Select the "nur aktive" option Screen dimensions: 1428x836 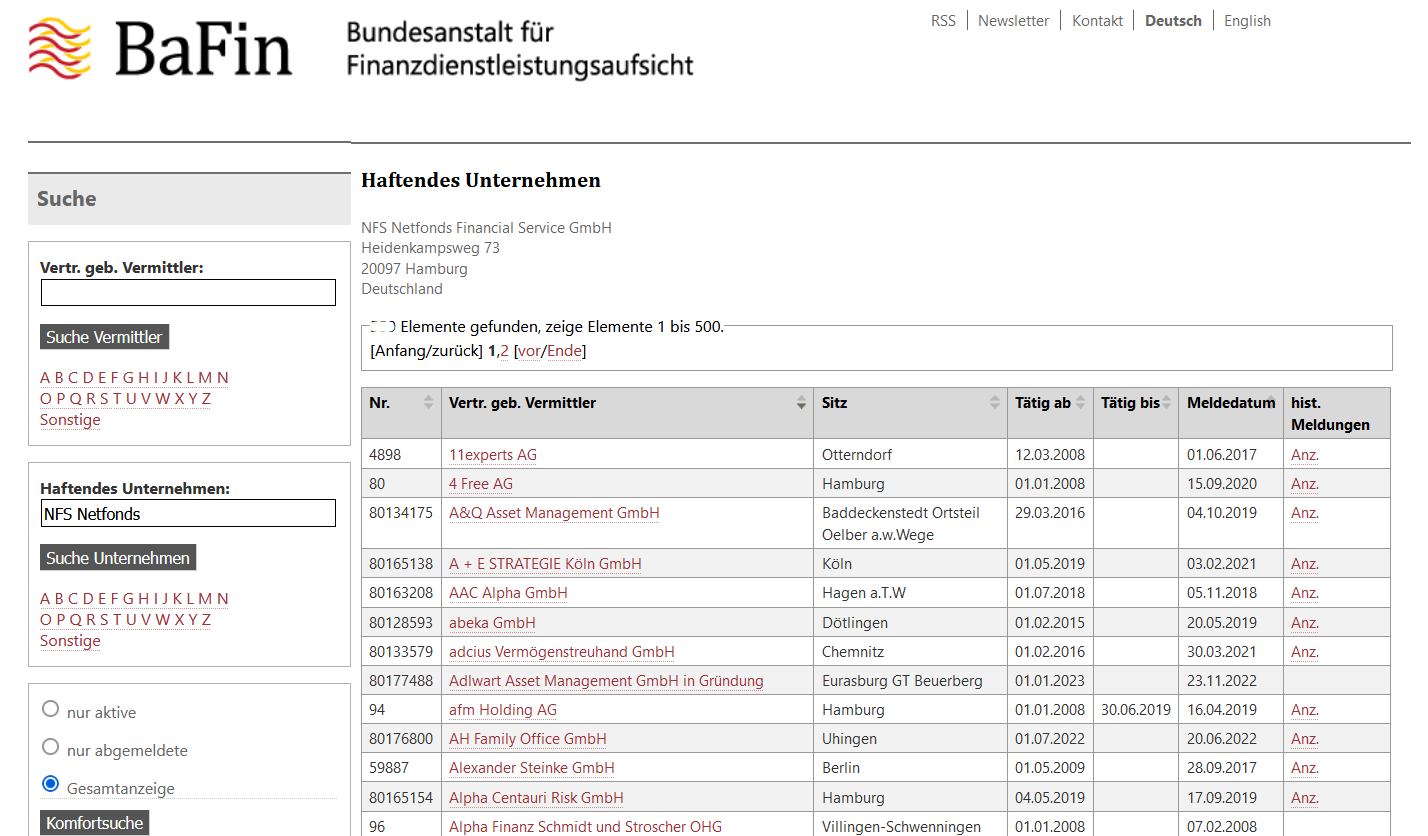pyautogui.click(x=50, y=711)
